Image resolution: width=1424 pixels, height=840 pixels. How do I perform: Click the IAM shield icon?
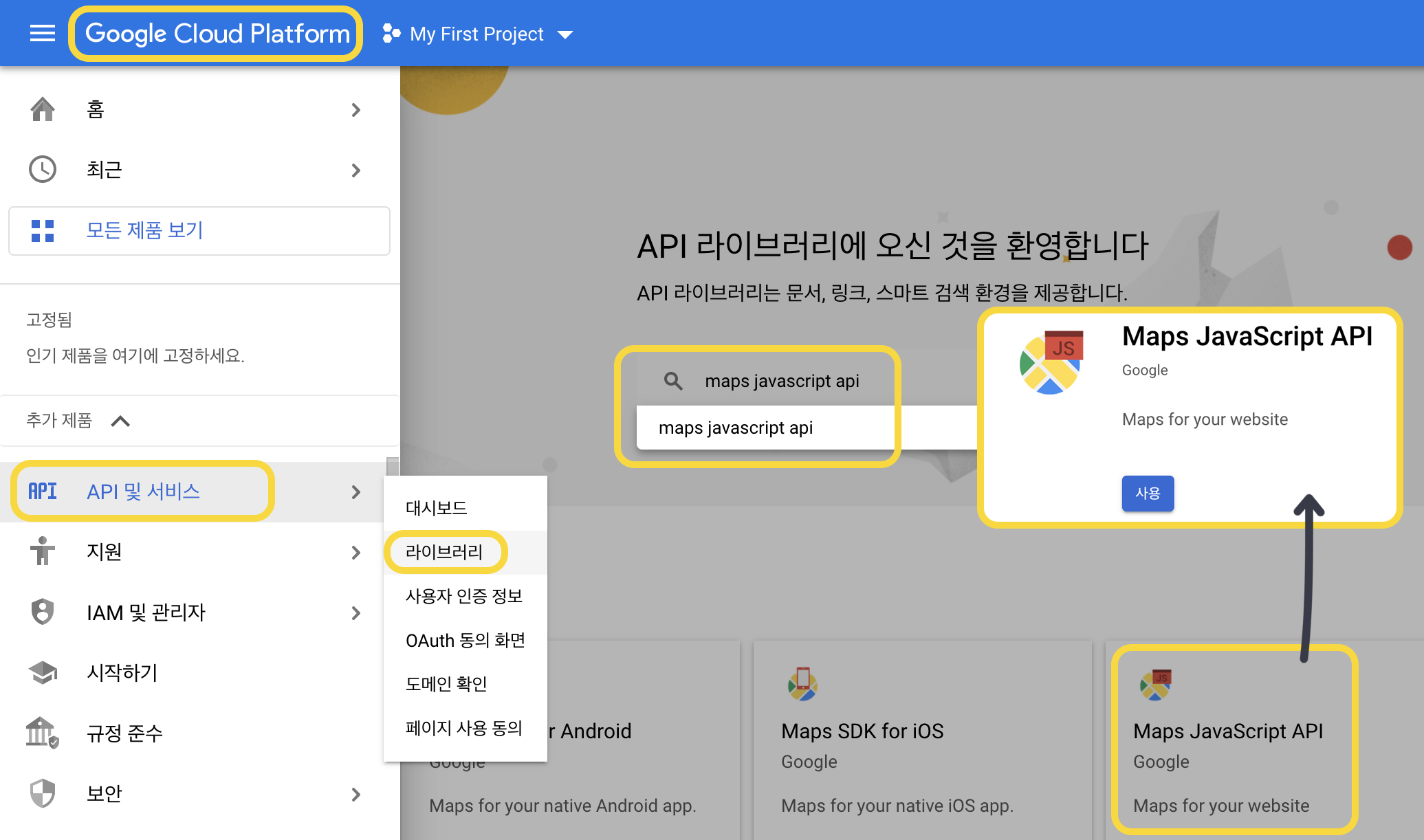click(x=43, y=612)
